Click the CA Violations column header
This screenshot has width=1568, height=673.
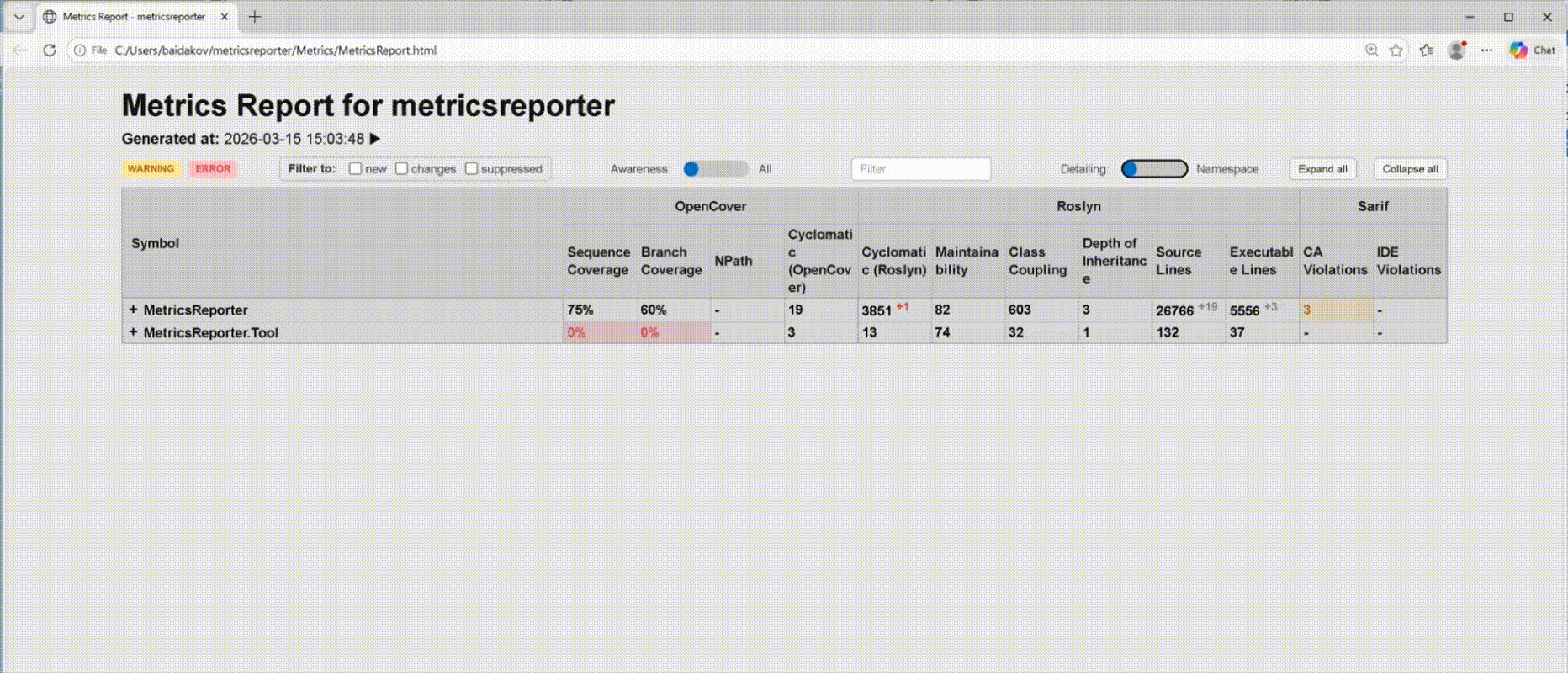point(1335,261)
